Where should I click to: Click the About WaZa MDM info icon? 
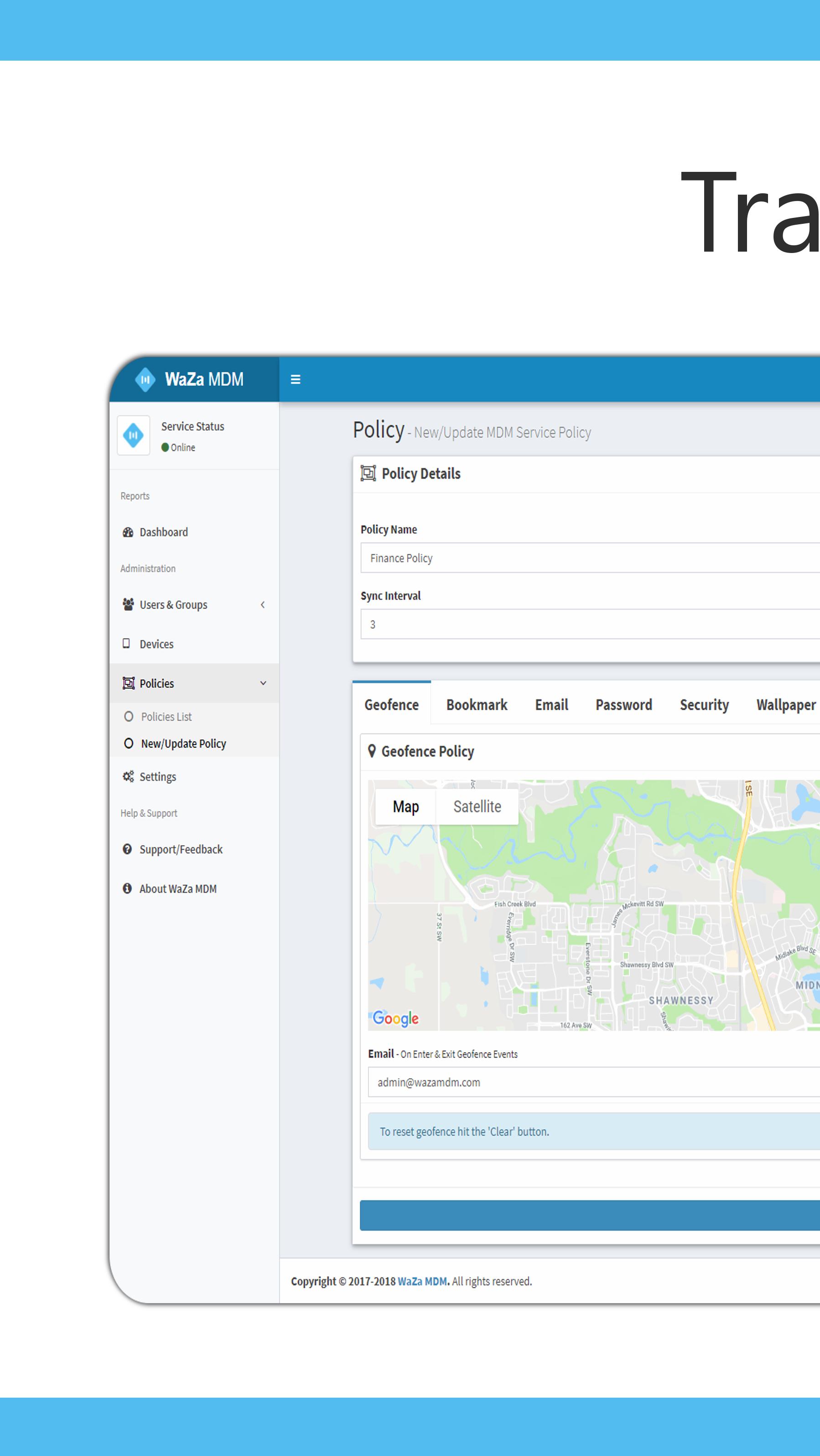coord(127,888)
